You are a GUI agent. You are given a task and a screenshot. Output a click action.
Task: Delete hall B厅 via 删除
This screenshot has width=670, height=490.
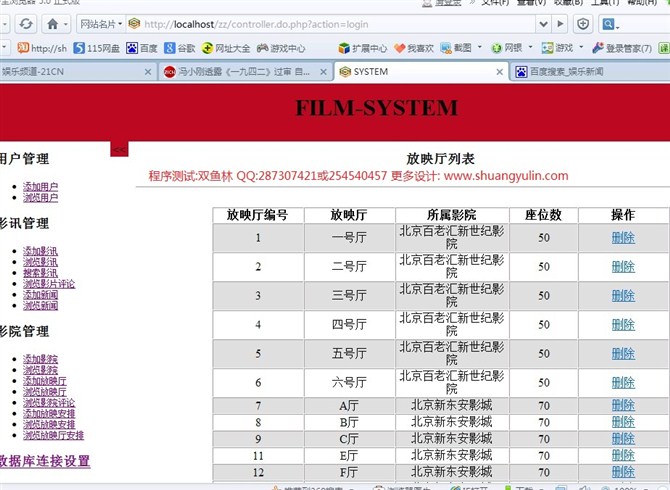click(x=623, y=422)
